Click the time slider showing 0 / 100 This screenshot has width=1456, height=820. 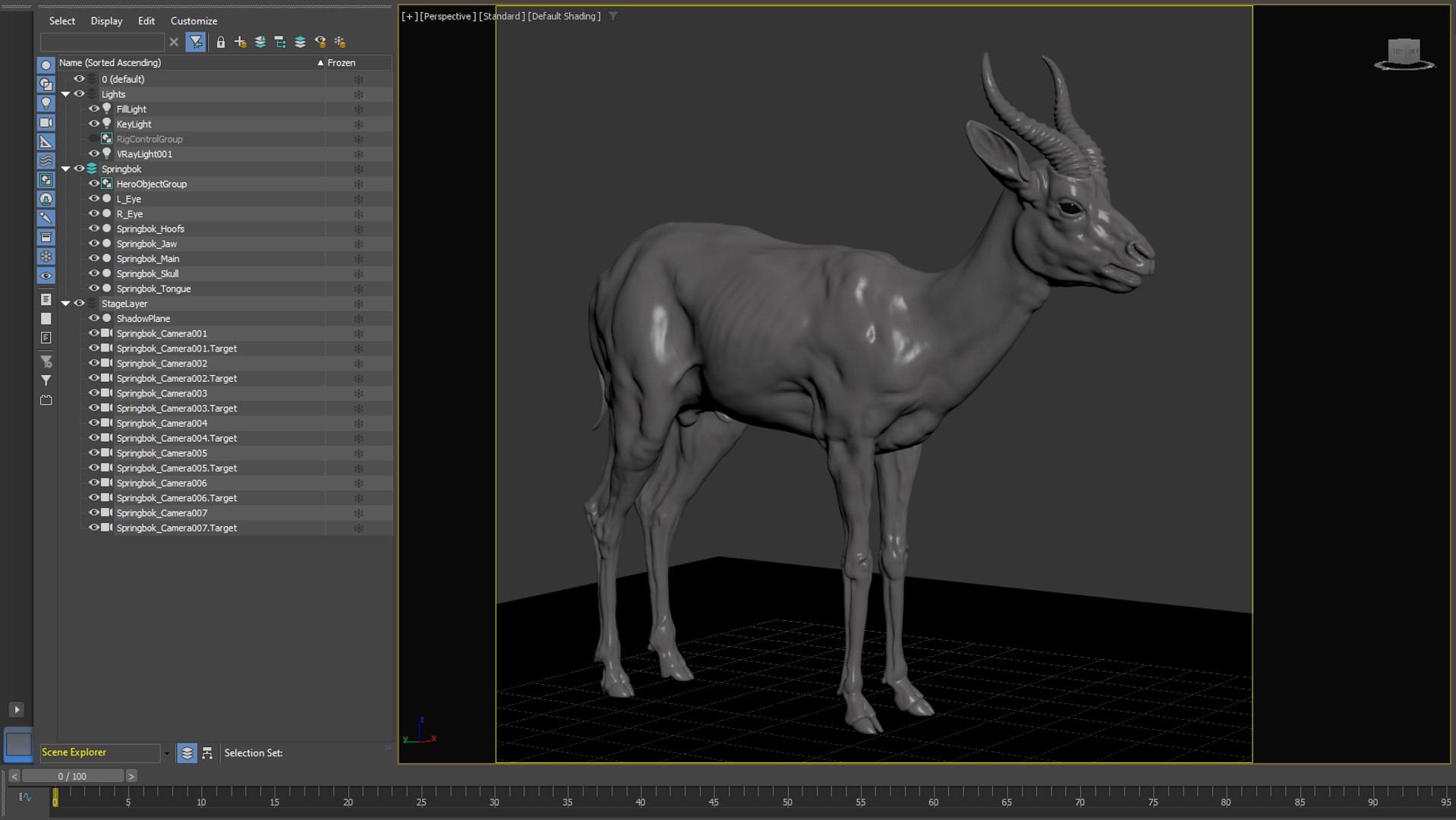pyautogui.click(x=73, y=776)
